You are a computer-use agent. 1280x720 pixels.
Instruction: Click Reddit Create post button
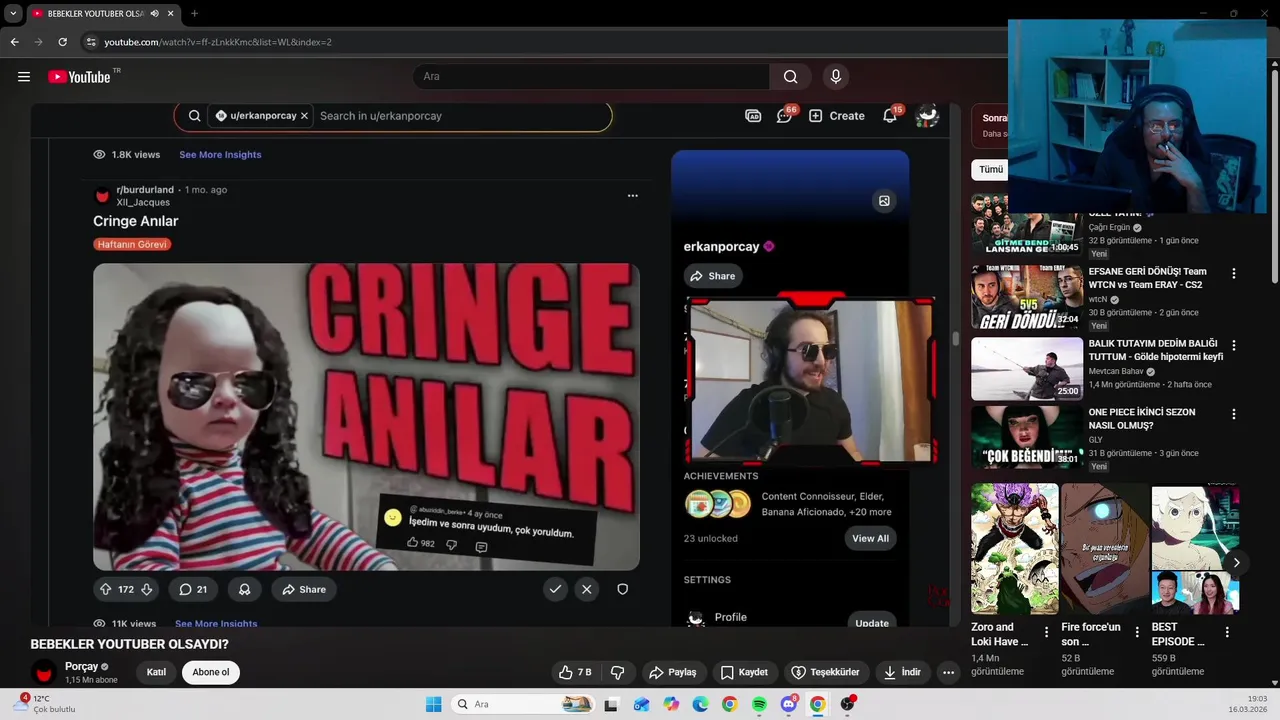[x=837, y=116]
